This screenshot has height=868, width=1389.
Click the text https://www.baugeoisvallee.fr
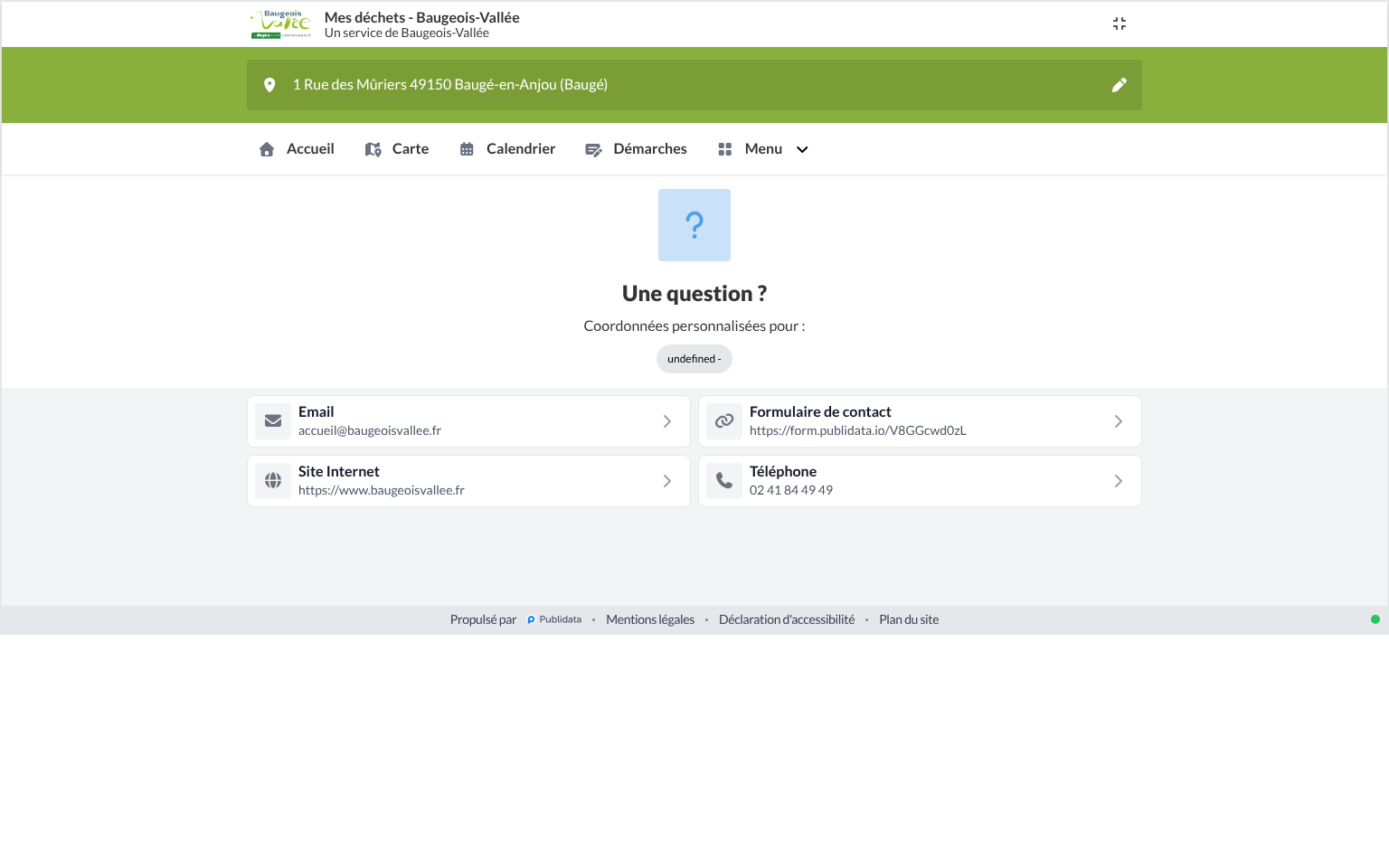(382, 491)
